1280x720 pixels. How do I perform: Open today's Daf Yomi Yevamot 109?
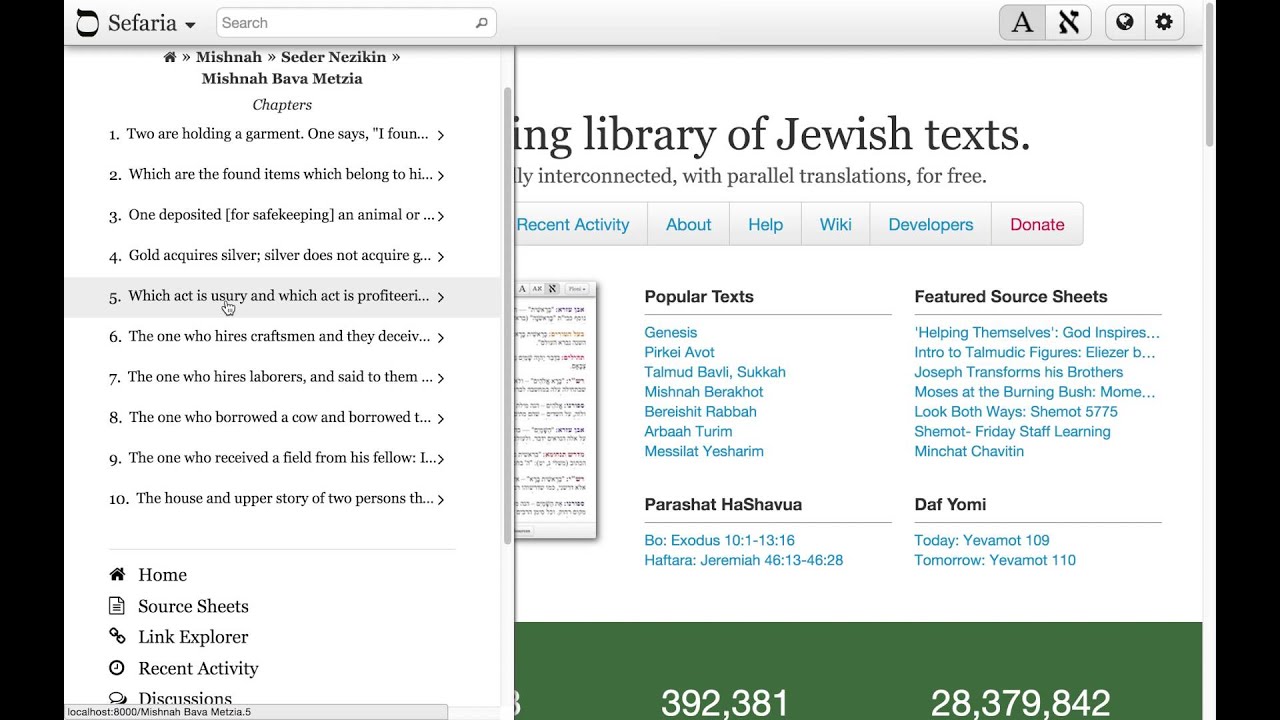click(x=982, y=540)
